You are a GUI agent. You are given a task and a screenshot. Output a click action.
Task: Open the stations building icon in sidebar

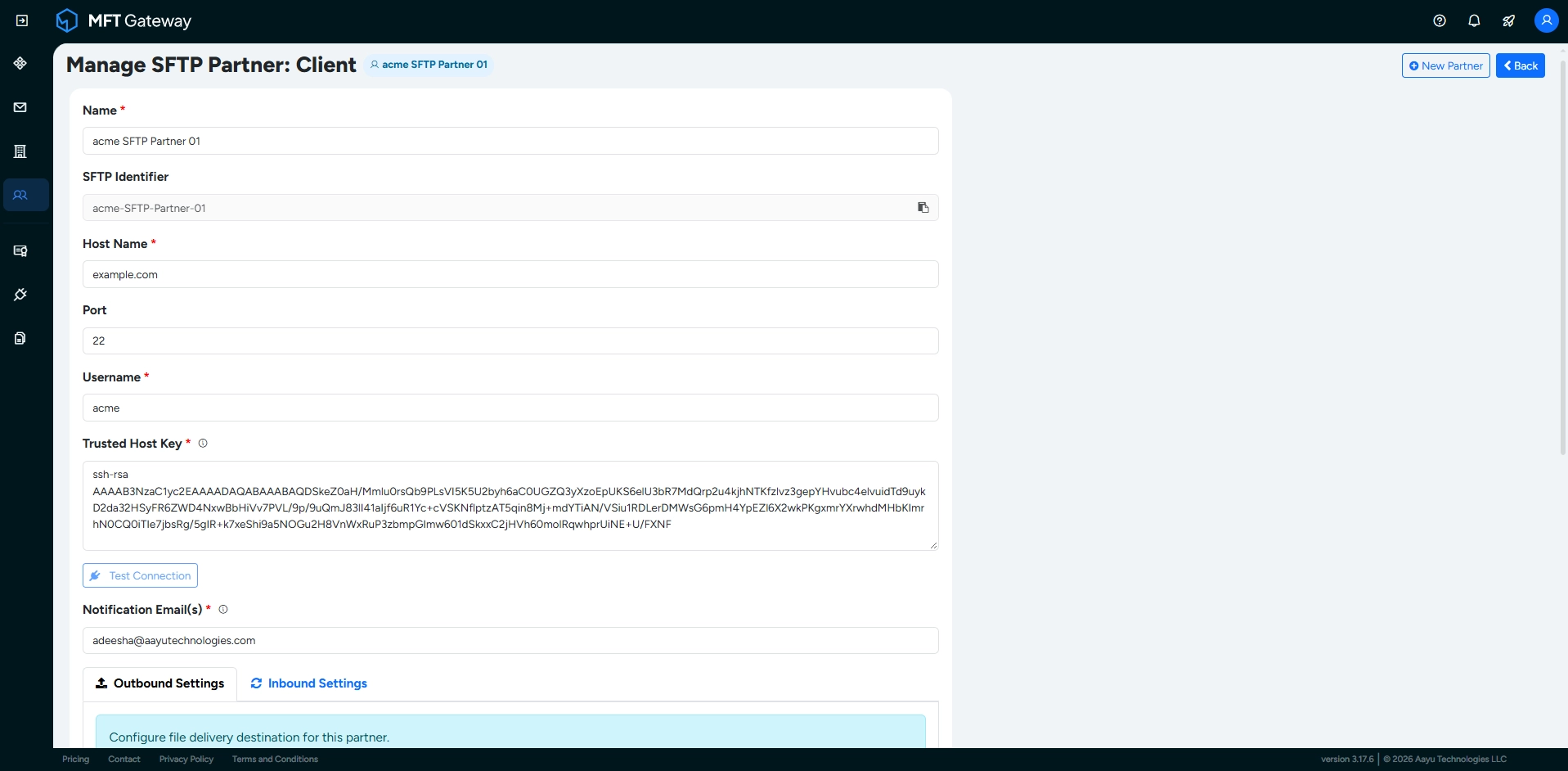click(20, 151)
